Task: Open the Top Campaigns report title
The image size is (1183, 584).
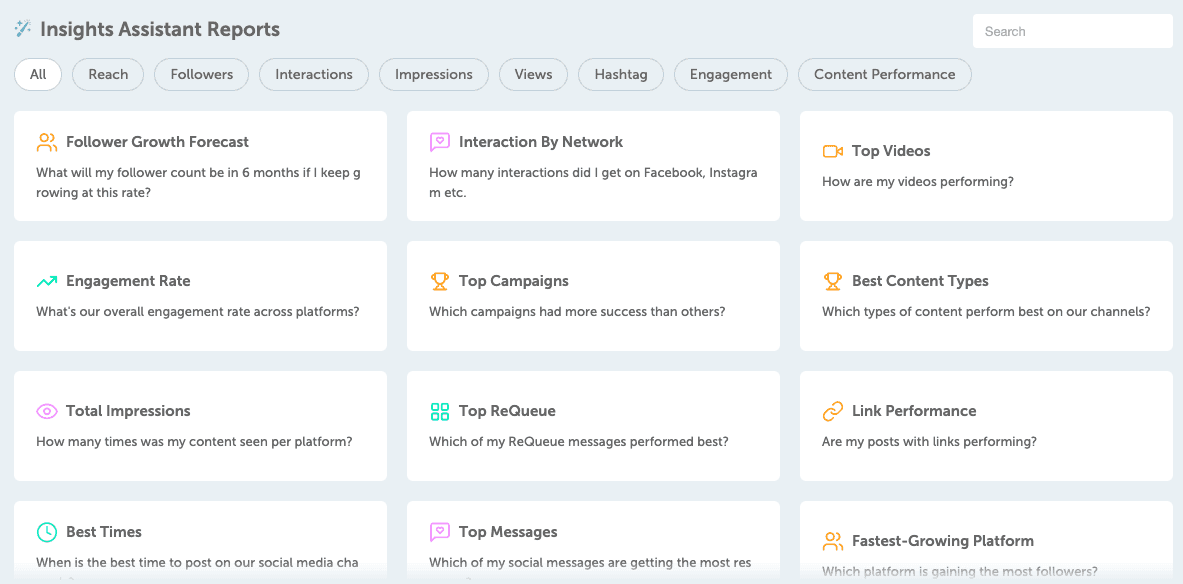Action: pyautogui.click(x=514, y=281)
